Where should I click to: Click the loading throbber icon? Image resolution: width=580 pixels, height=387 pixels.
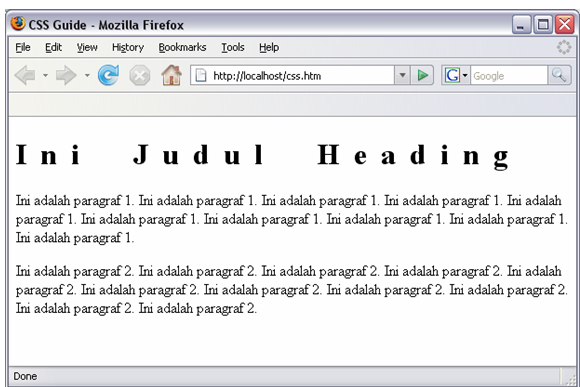coord(564,47)
